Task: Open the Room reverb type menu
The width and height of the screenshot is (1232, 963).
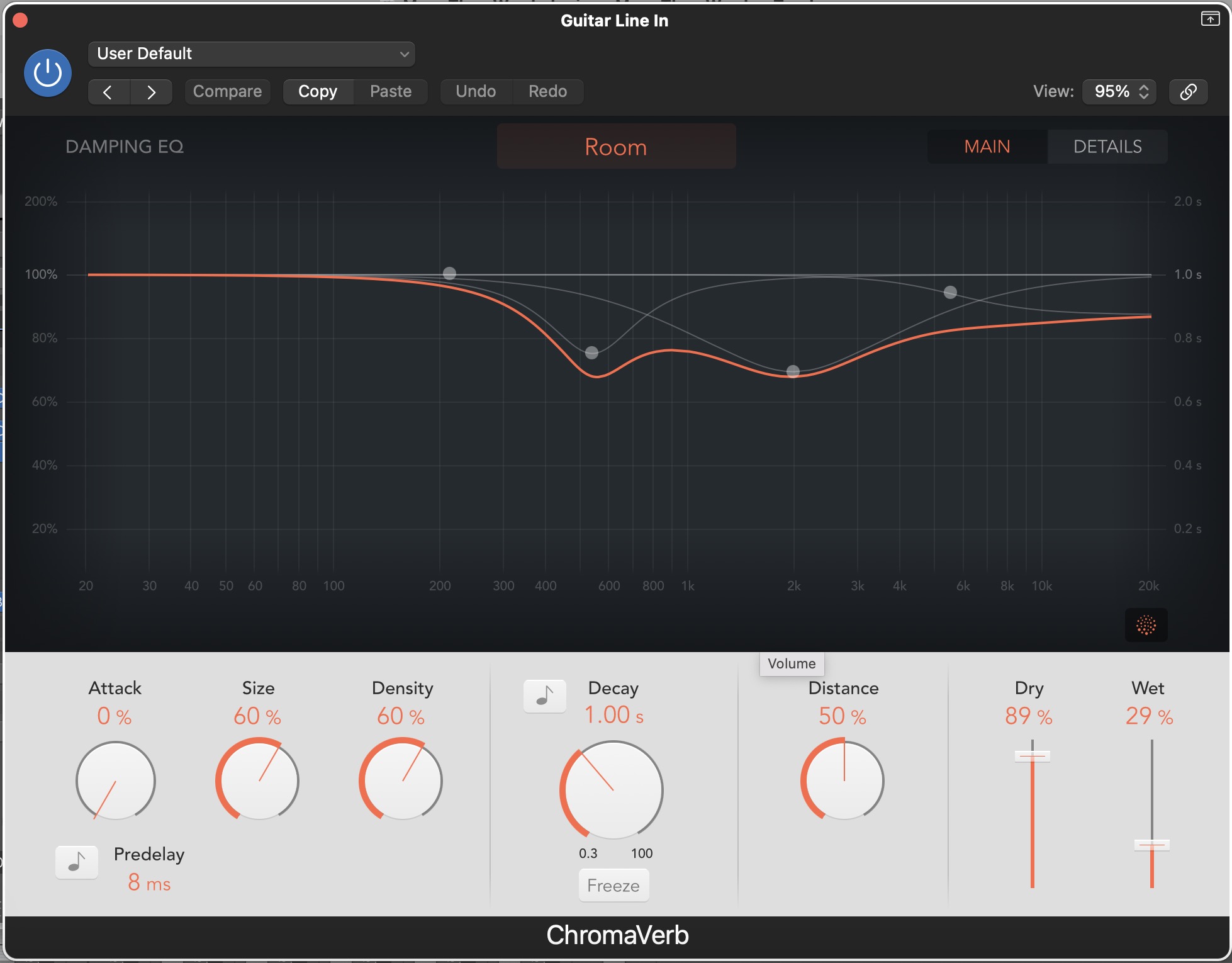Action: (x=616, y=147)
